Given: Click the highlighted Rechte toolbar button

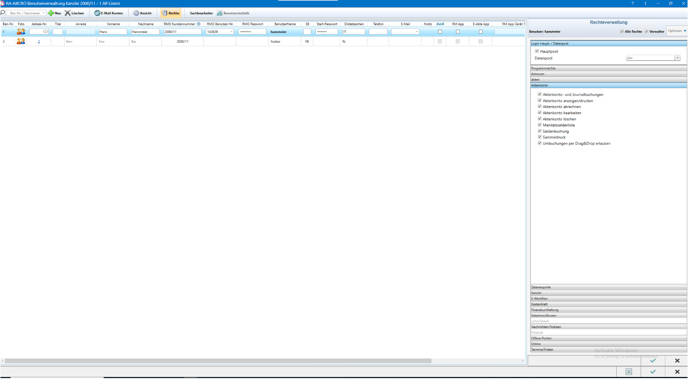Looking at the screenshot, I should pyautogui.click(x=171, y=13).
